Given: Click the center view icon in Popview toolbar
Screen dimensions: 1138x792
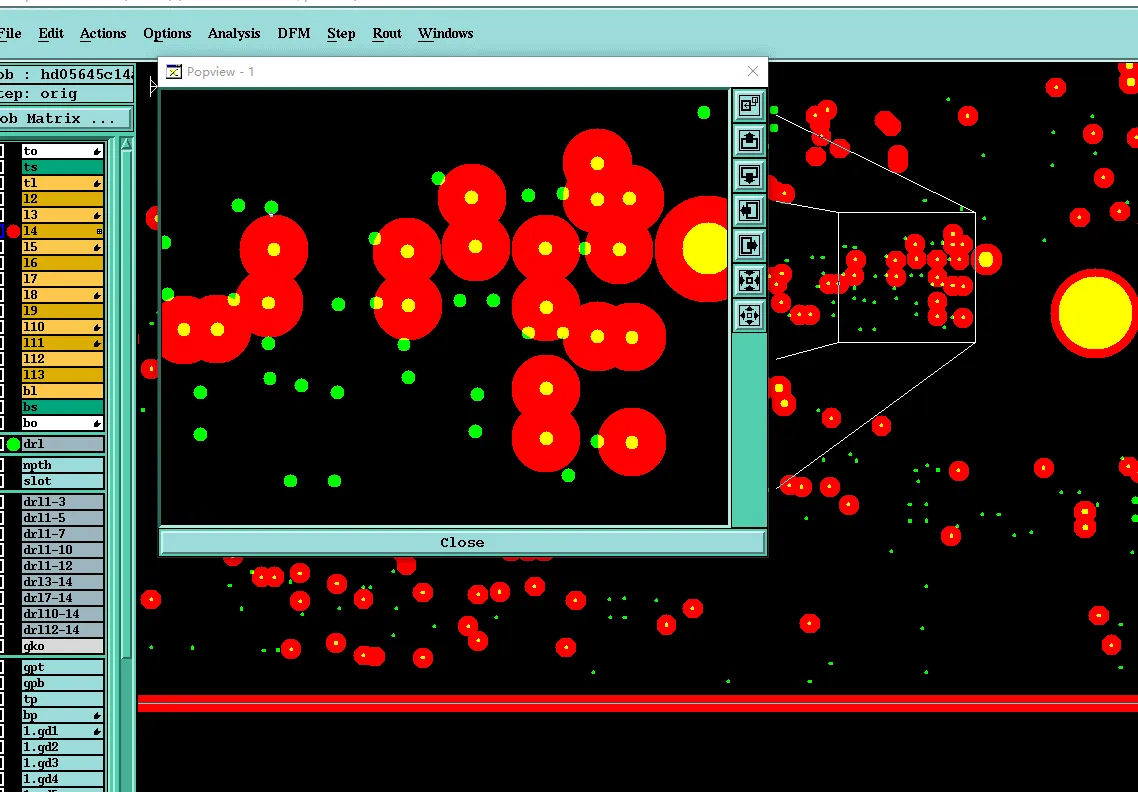Looking at the screenshot, I should [x=749, y=316].
